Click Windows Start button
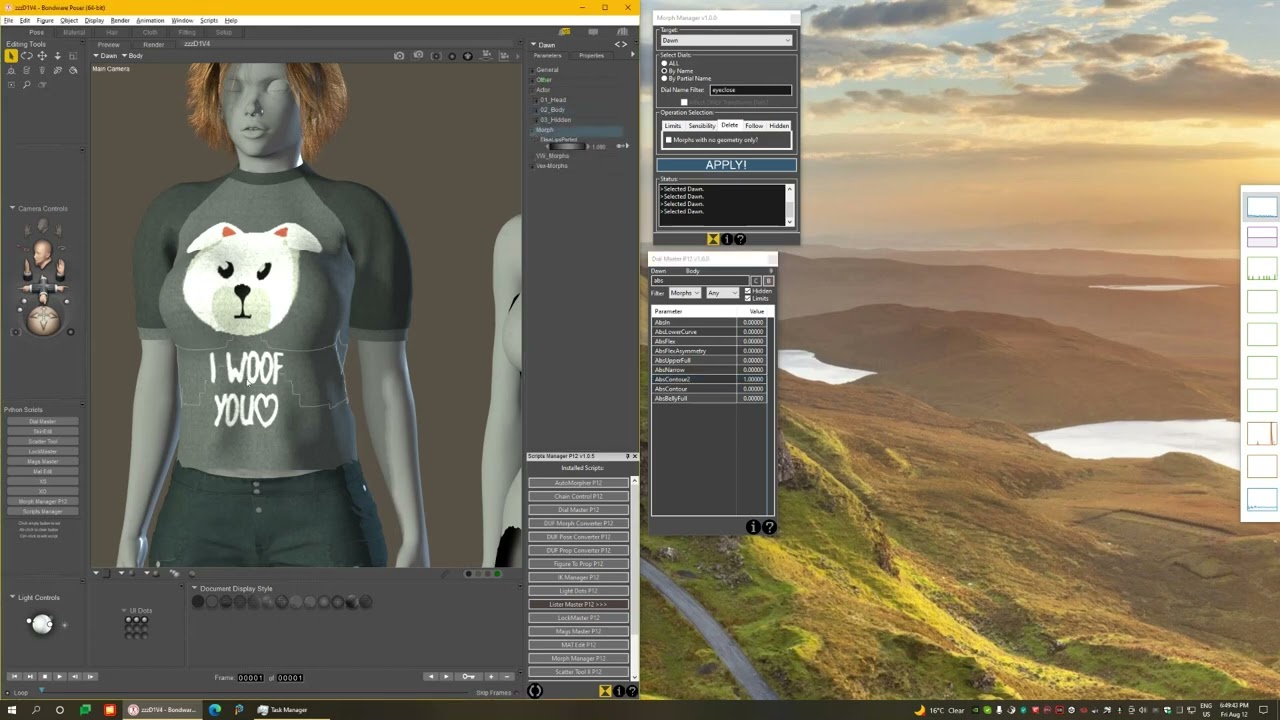 pos(12,710)
